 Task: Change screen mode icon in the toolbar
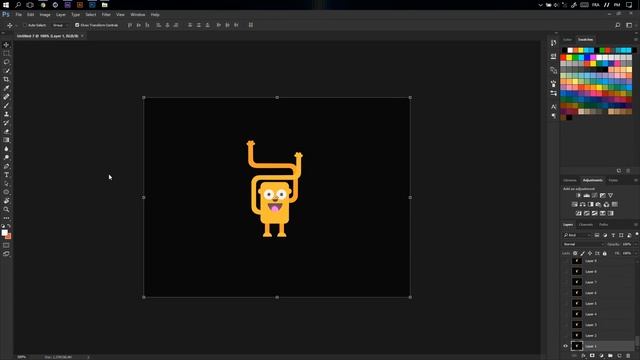click(6, 254)
